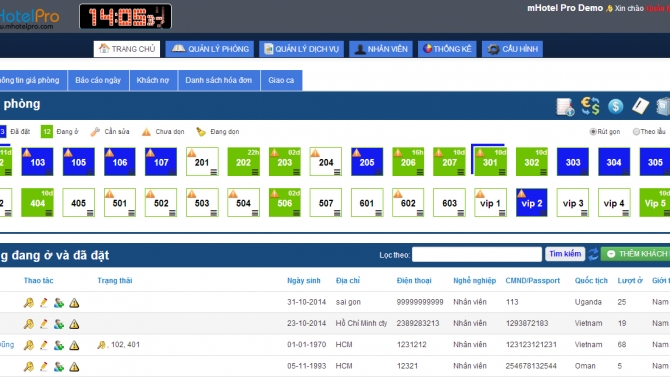
Task: Open menu icon on vip 4 tile
Action: [x=626, y=213]
